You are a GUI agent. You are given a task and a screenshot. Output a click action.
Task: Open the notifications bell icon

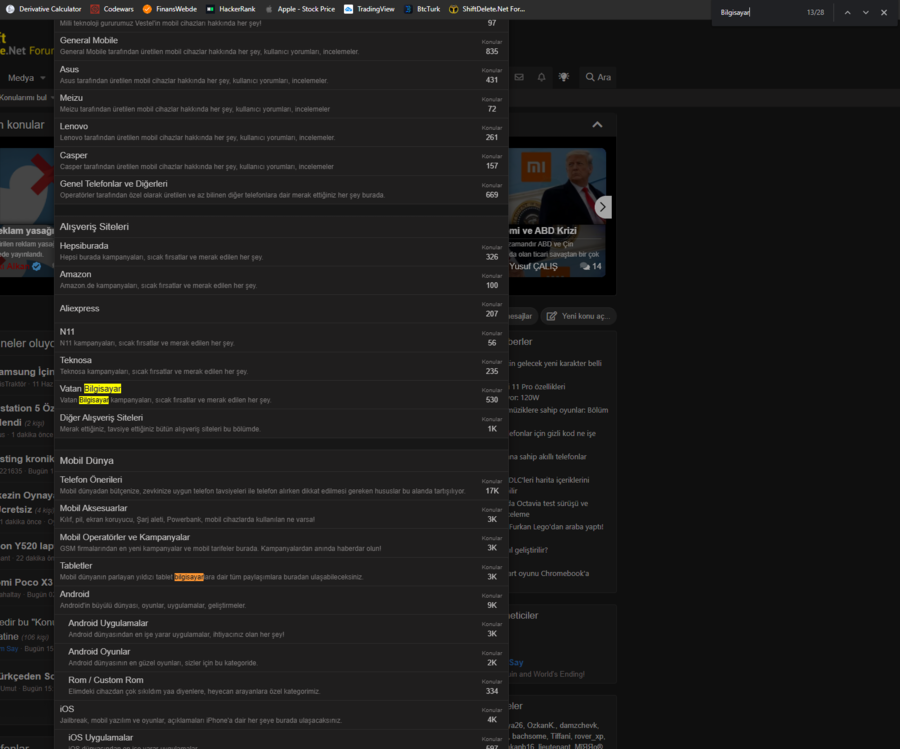(541, 77)
